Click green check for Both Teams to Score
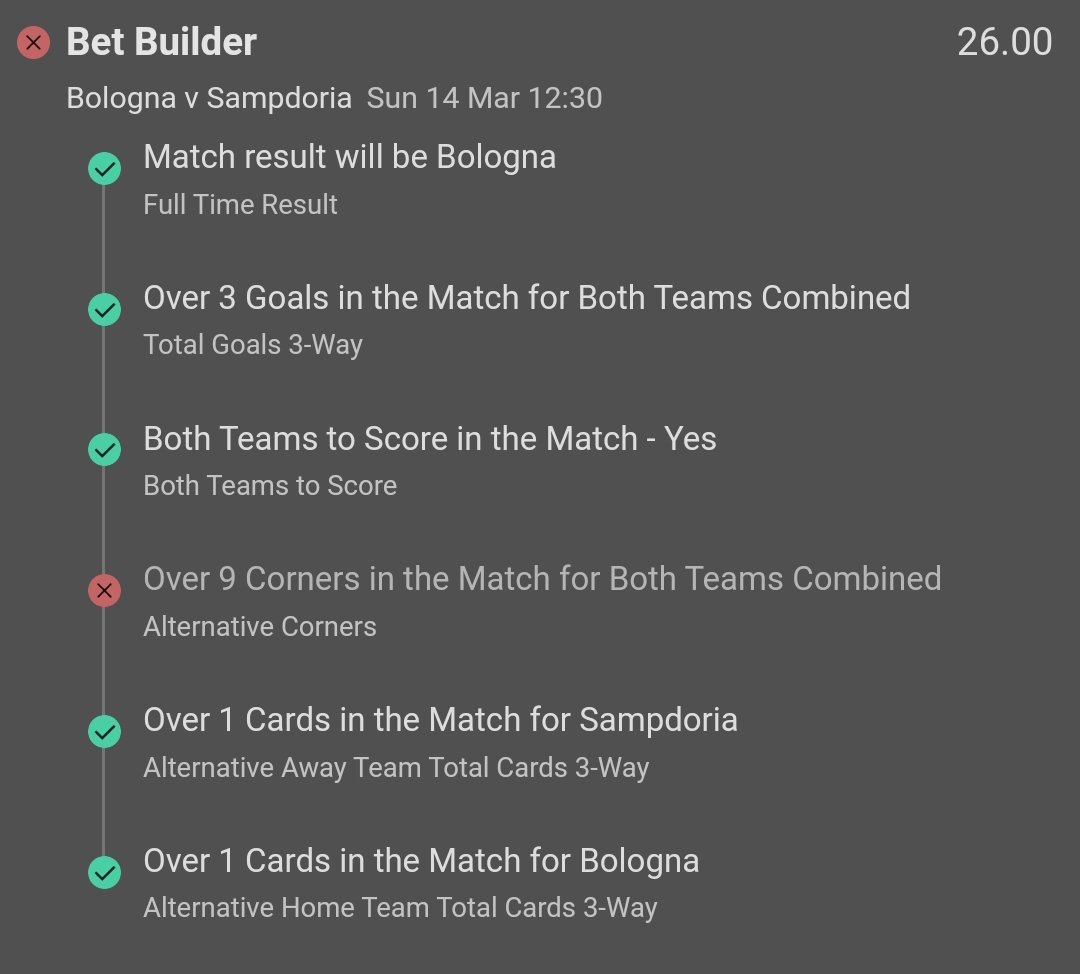 (104, 451)
